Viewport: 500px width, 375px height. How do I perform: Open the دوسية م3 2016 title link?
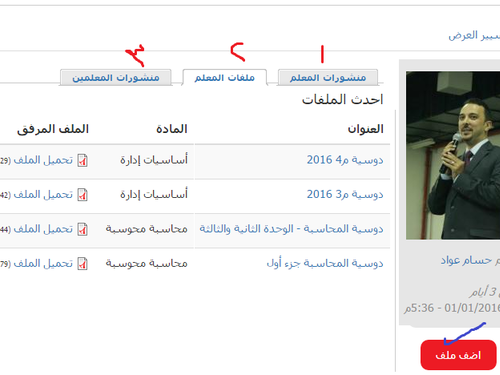(x=345, y=194)
